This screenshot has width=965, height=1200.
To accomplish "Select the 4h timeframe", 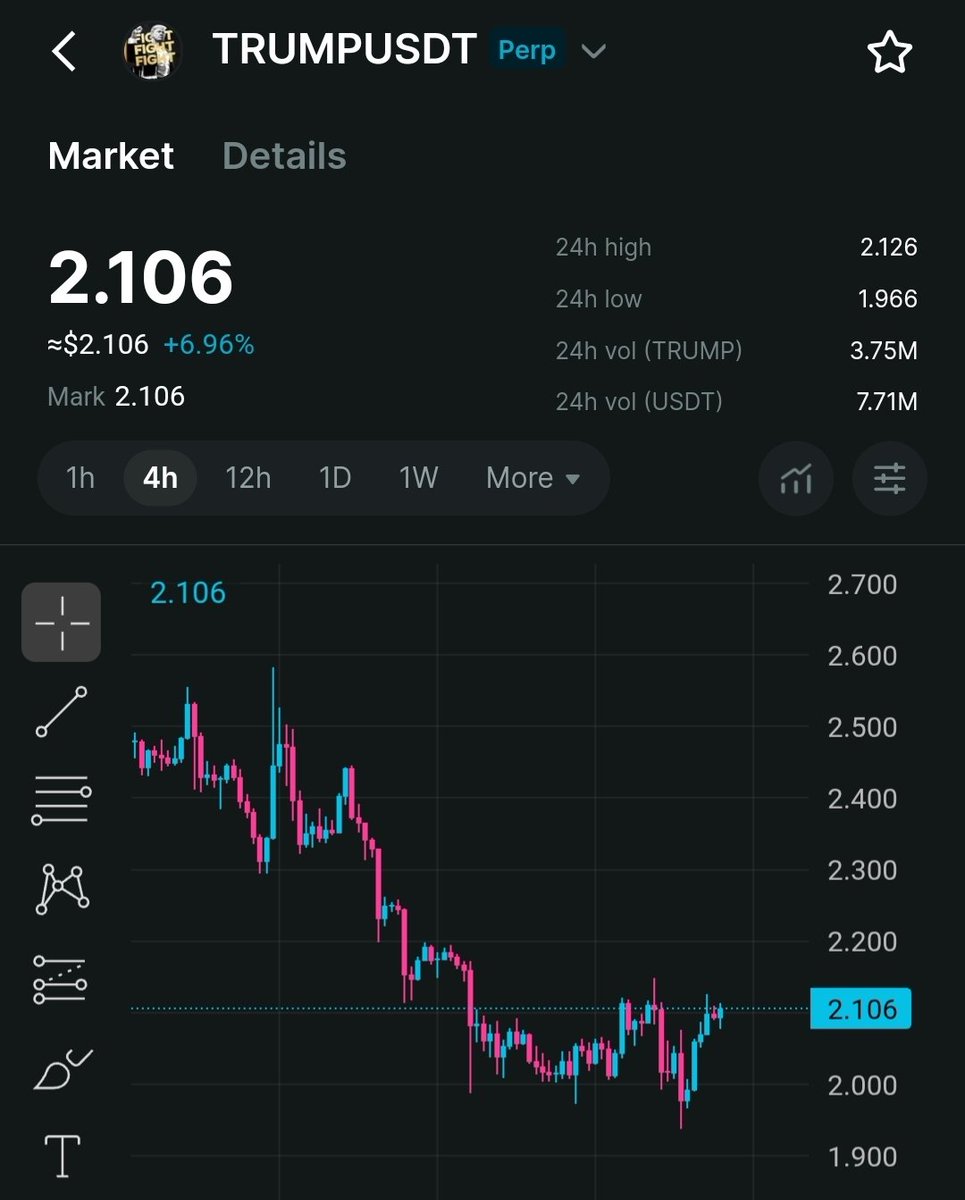I will tap(160, 478).
